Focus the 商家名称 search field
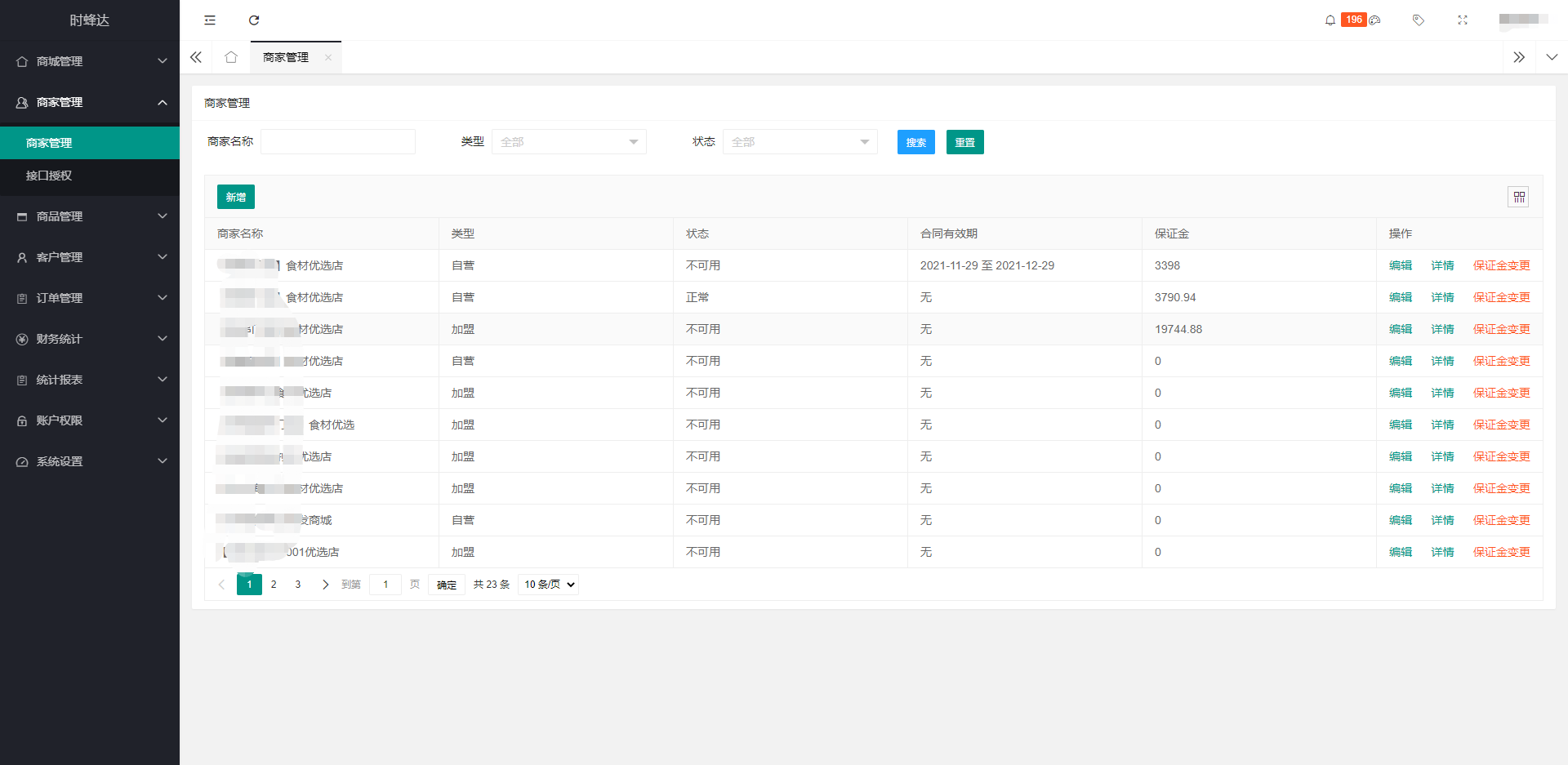Image resolution: width=1568 pixels, height=765 pixels. (338, 142)
